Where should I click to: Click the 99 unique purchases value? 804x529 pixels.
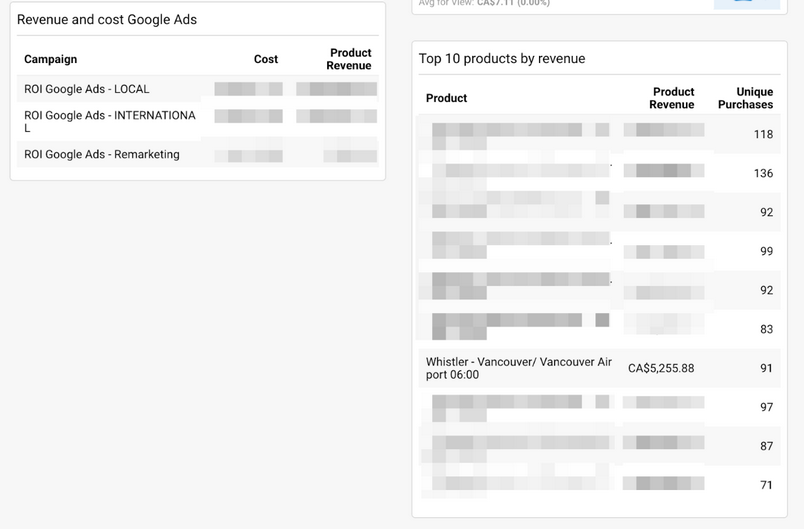tap(766, 251)
